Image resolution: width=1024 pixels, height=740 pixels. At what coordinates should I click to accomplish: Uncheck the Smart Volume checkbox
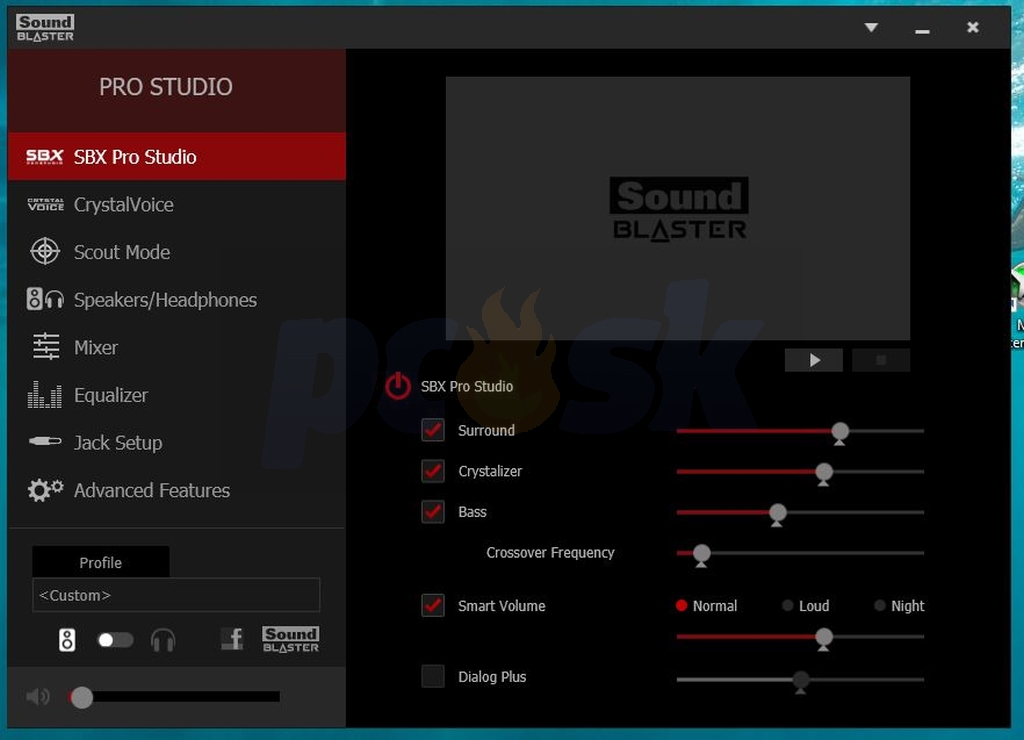[433, 605]
